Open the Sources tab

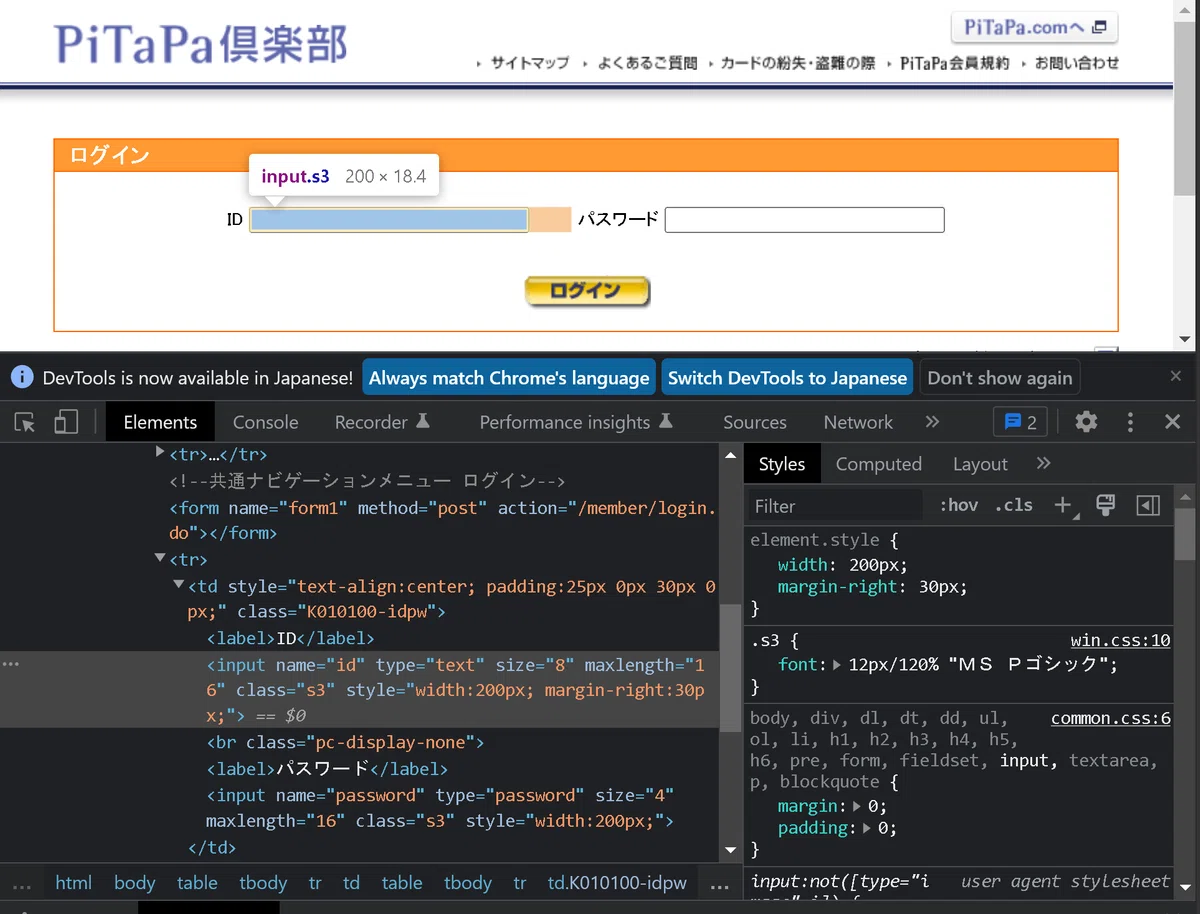[x=755, y=422]
